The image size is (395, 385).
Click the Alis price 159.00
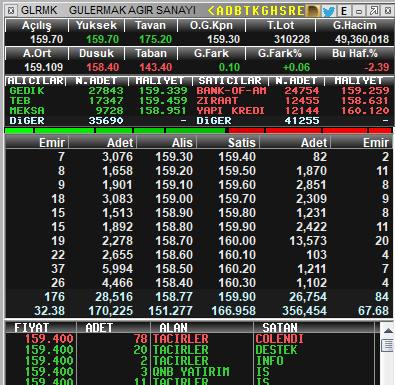tap(174, 199)
